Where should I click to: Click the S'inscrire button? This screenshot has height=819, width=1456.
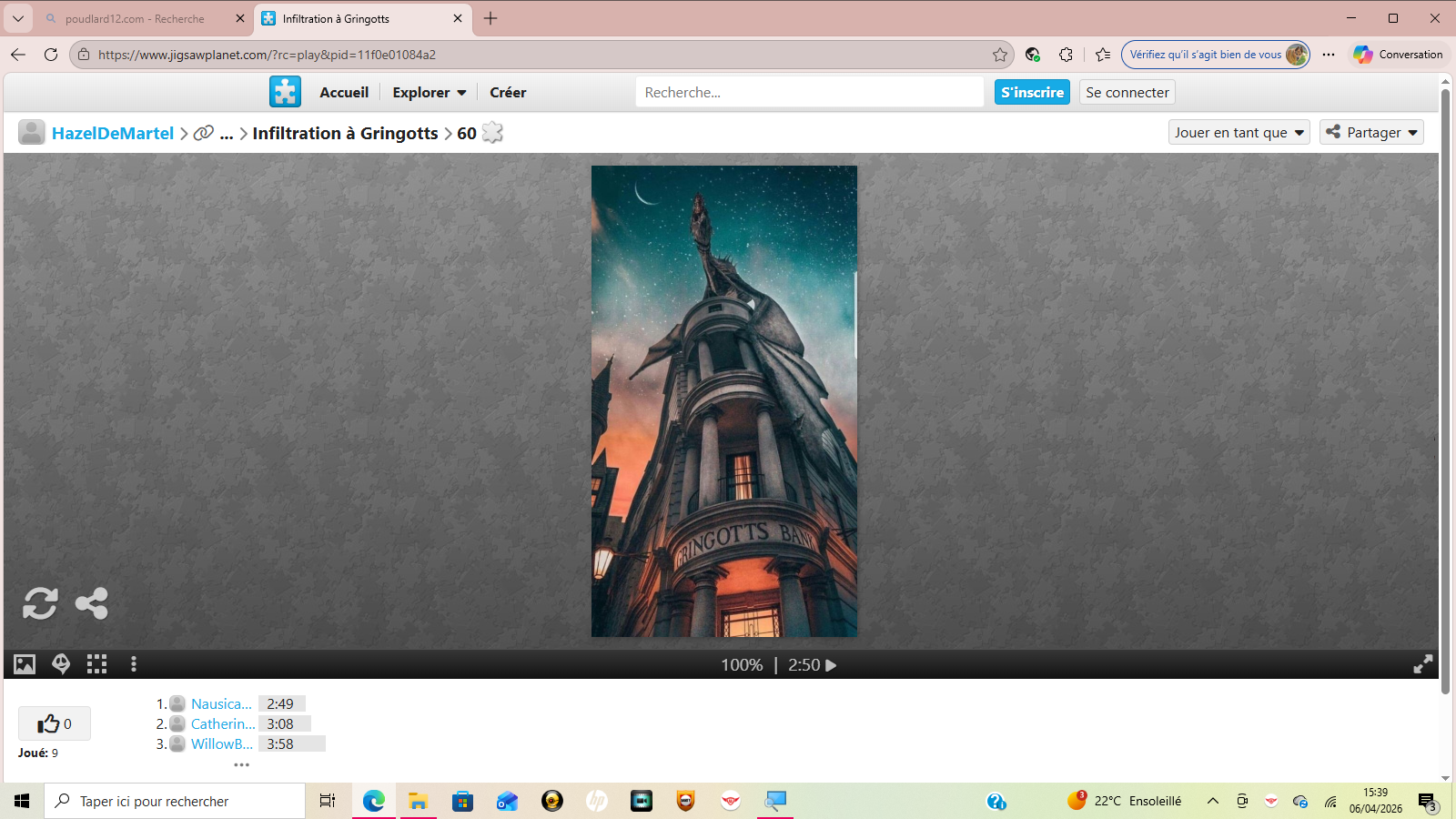[x=1032, y=92]
